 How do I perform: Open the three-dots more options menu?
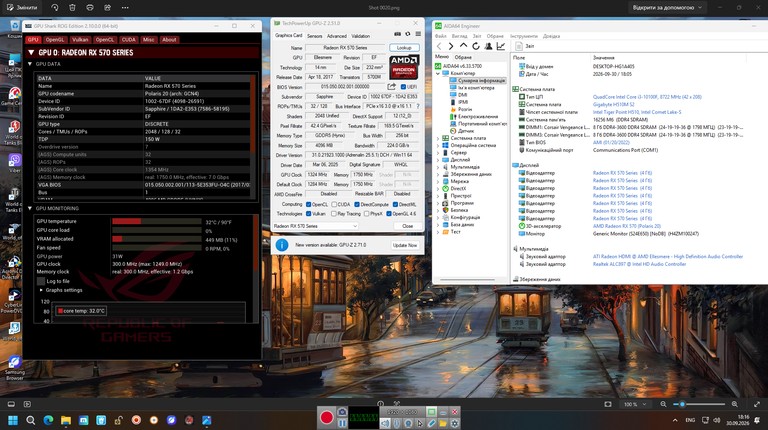125,8
